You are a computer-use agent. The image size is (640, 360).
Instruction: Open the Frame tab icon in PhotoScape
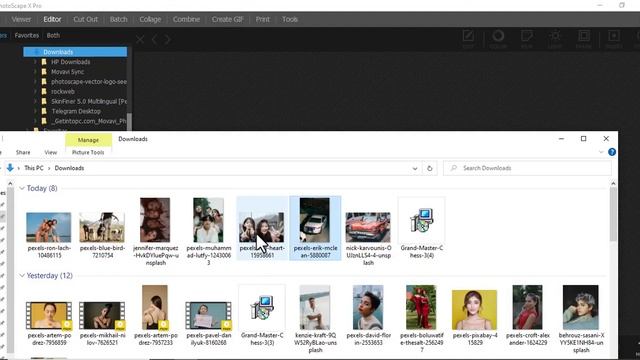pos(584,36)
